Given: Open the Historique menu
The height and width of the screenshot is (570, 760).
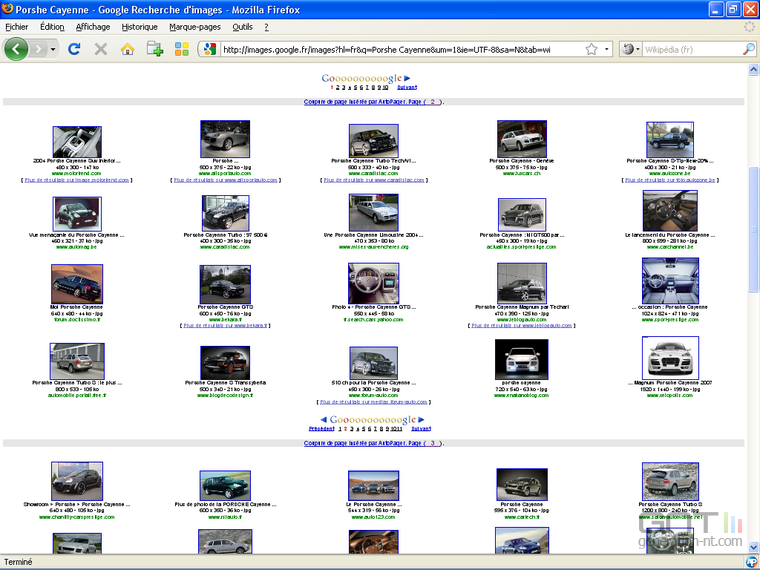Looking at the screenshot, I should [140, 27].
